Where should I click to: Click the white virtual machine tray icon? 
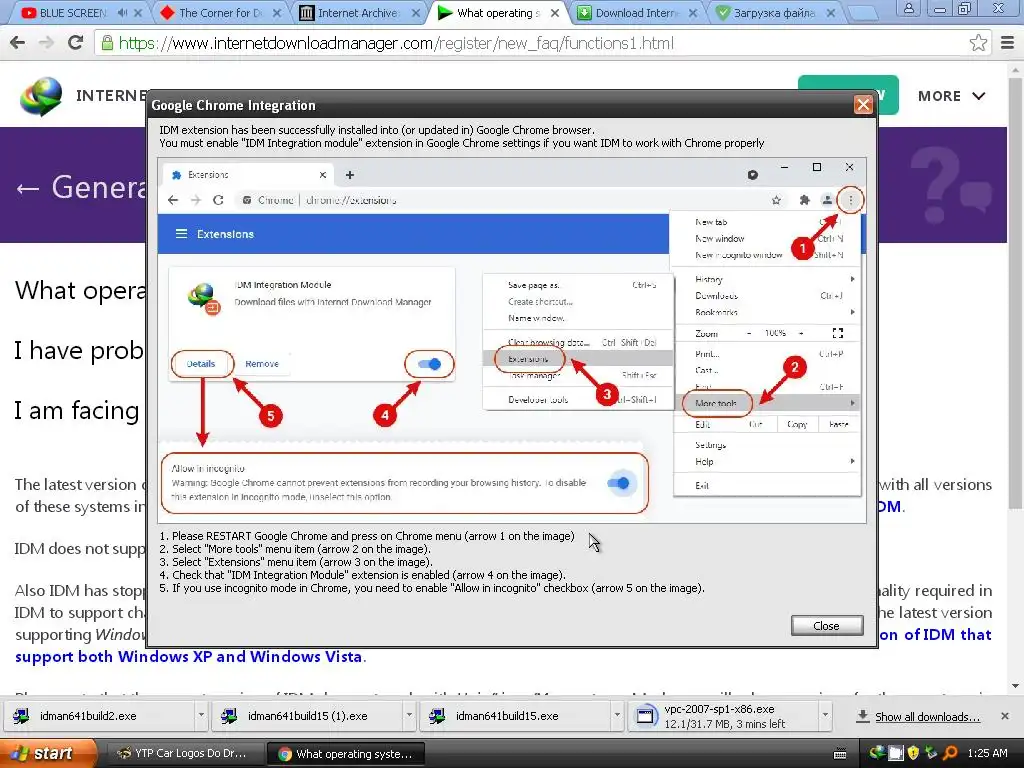point(896,753)
